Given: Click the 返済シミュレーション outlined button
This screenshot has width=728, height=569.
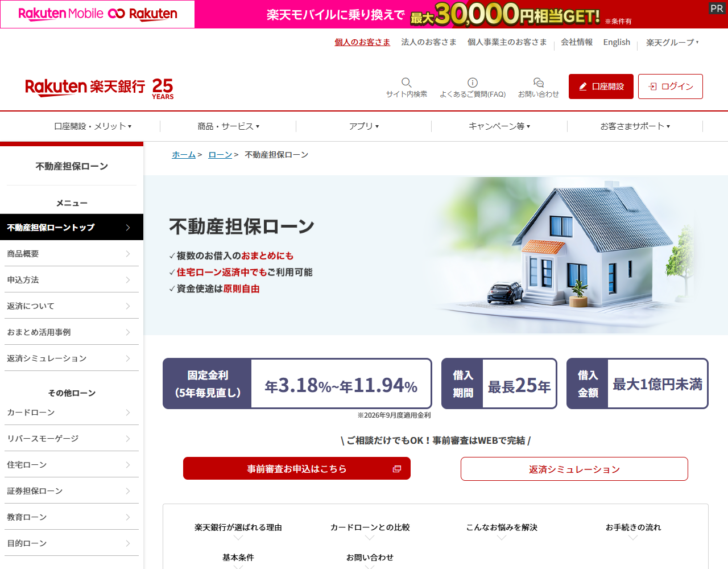Looking at the screenshot, I should tap(574, 469).
